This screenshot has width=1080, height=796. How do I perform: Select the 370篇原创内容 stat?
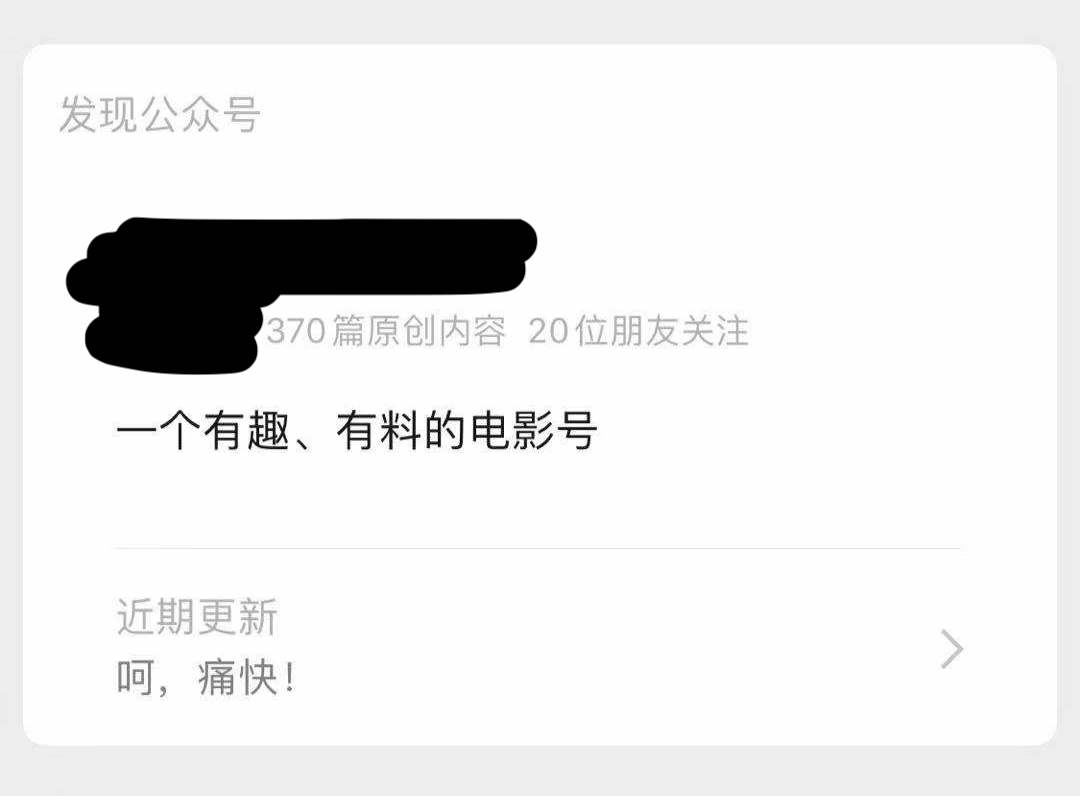386,331
